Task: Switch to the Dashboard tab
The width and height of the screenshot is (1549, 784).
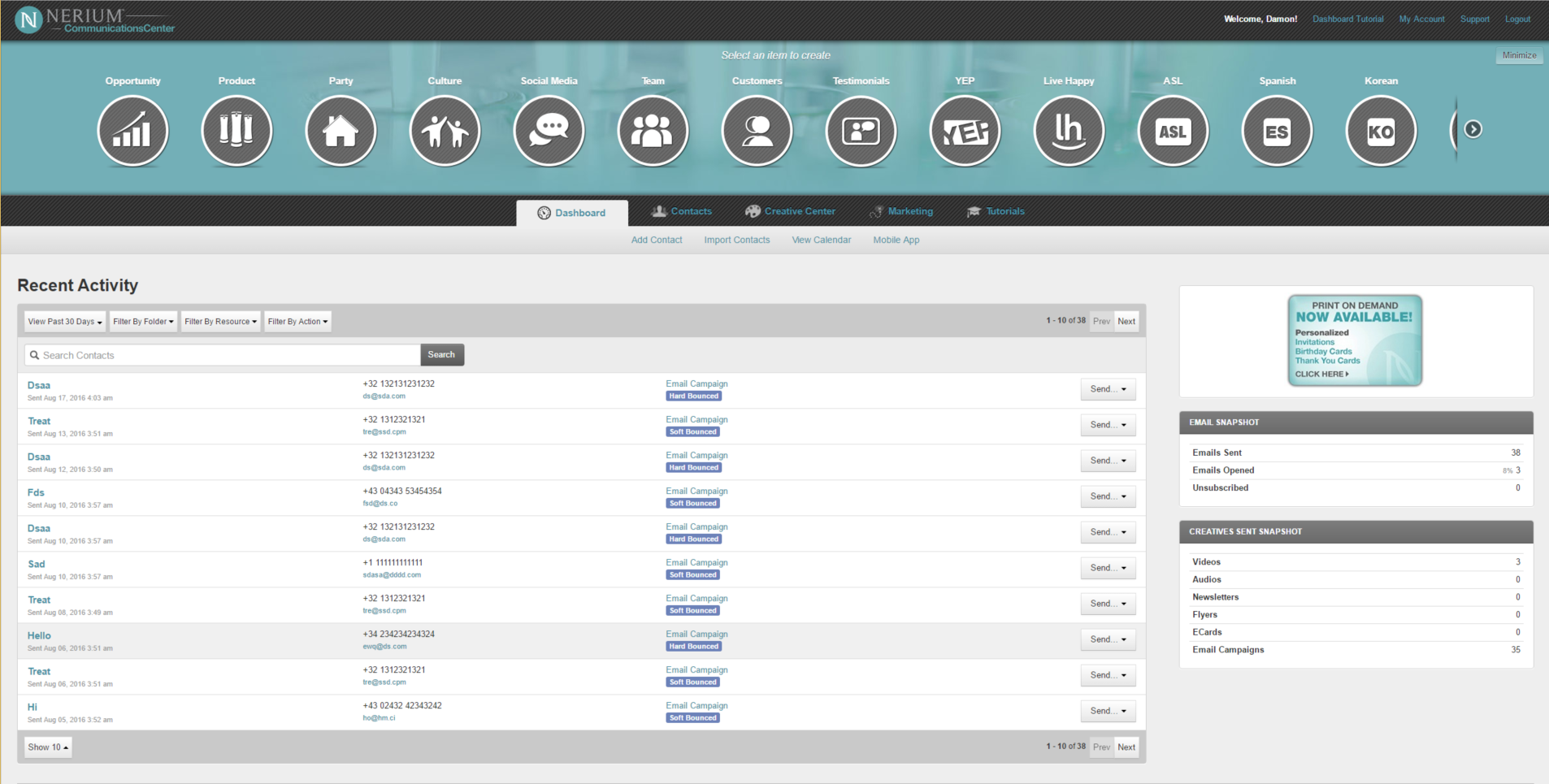Action: (572, 213)
